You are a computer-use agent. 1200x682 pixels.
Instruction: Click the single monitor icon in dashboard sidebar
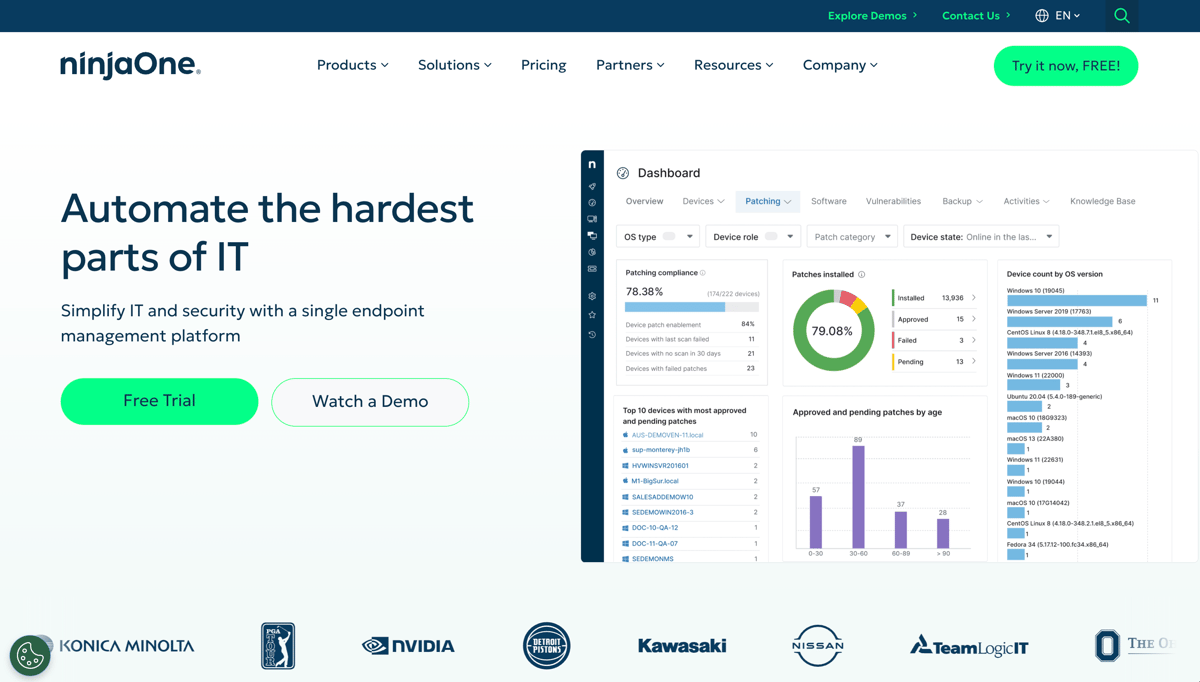pos(592,219)
